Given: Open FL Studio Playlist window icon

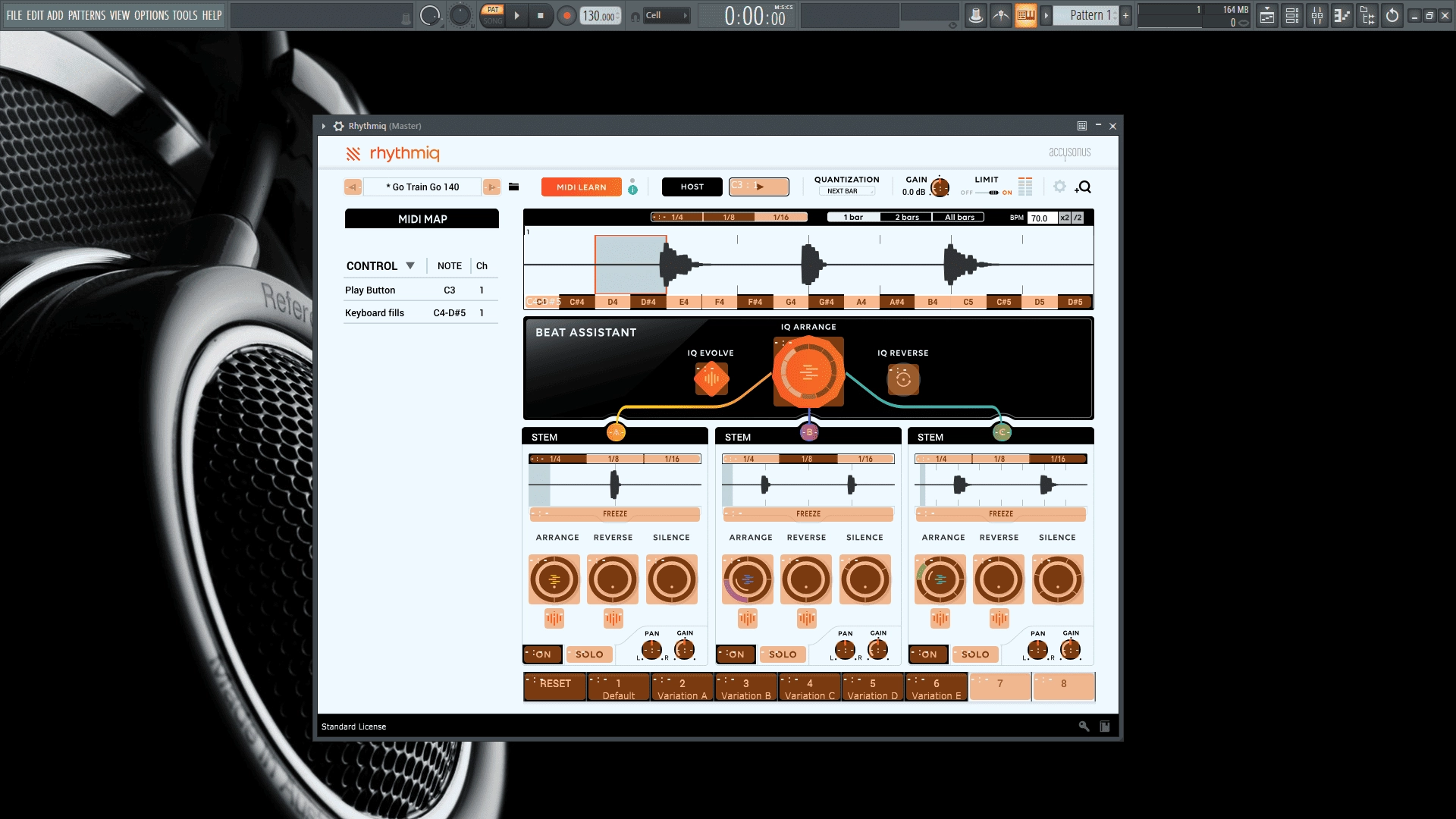Looking at the screenshot, I should point(1267,15).
